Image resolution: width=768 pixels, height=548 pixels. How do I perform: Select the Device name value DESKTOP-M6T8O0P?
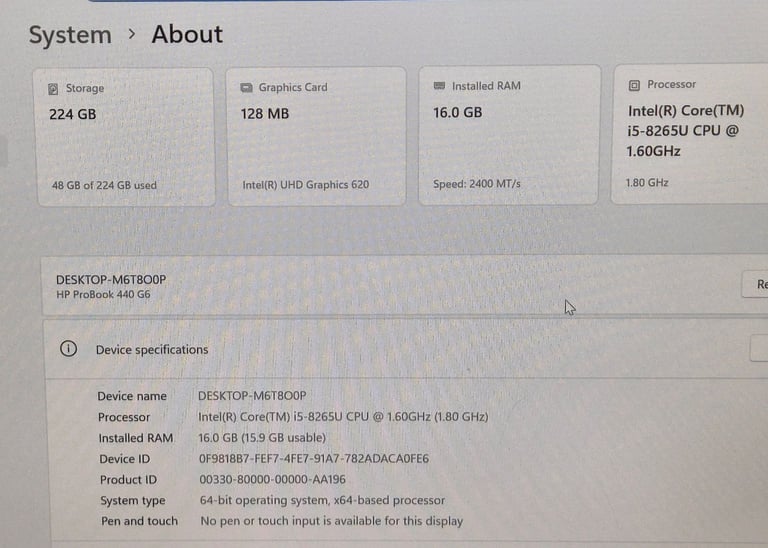point(252,395)
